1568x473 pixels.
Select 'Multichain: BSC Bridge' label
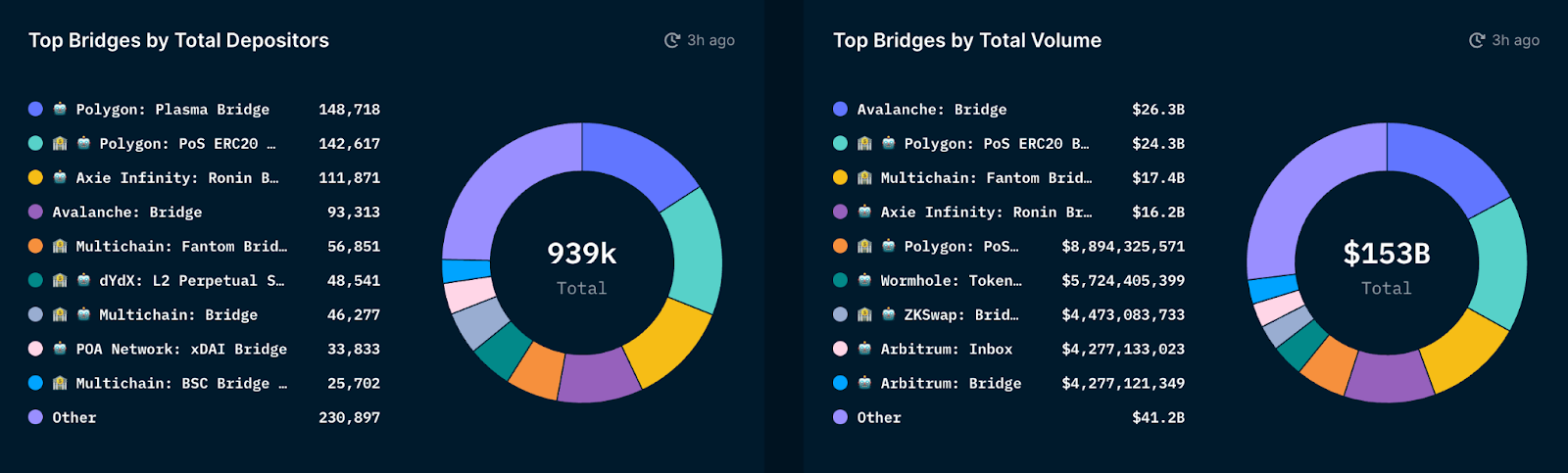181,383
